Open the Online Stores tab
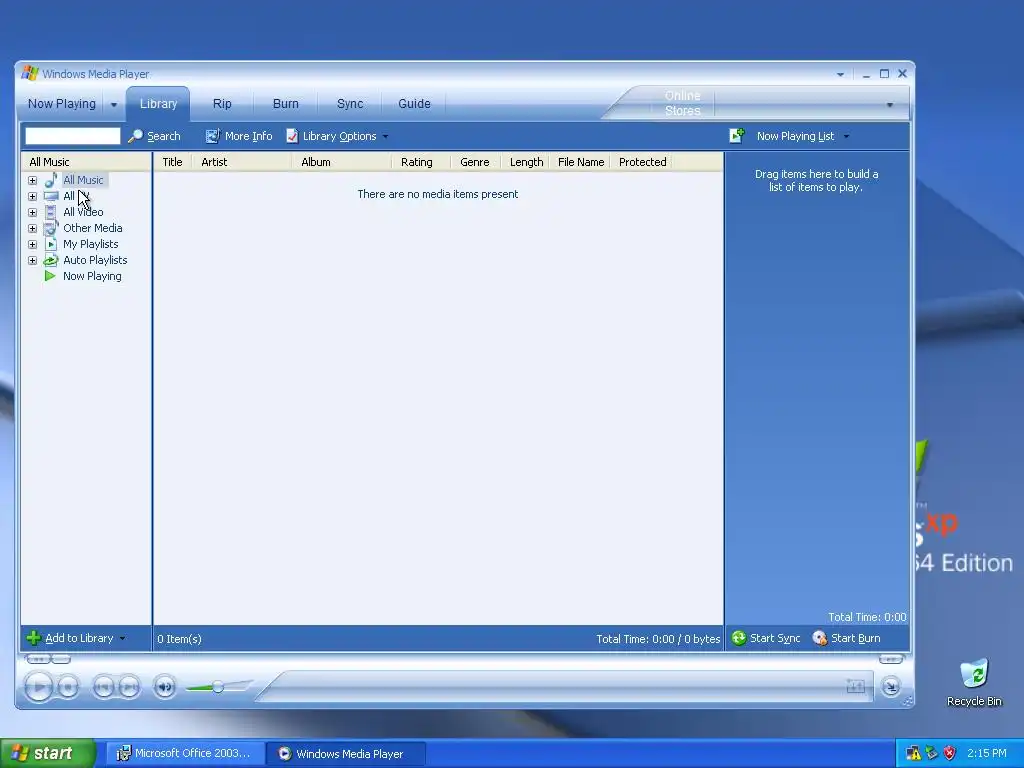The width and height of the screenshot is (1024, 768). (682, 103)
